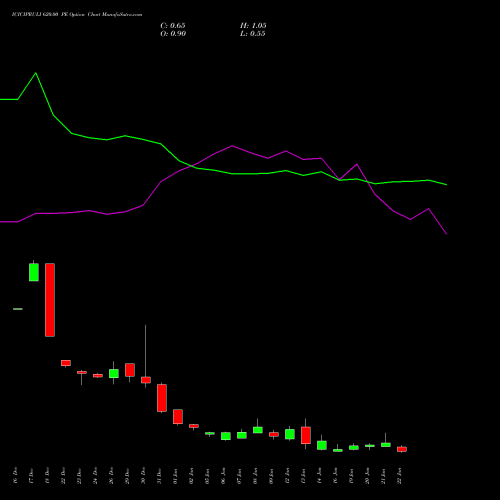Select the '16 Dec' date axis label
Viewport: 500px width, 500px height.
(x=16, y=475)
